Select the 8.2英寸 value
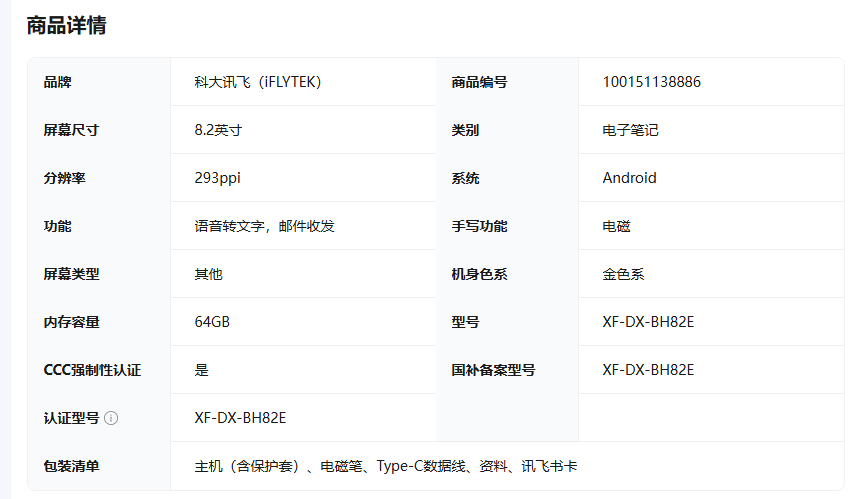 [218, 130]
